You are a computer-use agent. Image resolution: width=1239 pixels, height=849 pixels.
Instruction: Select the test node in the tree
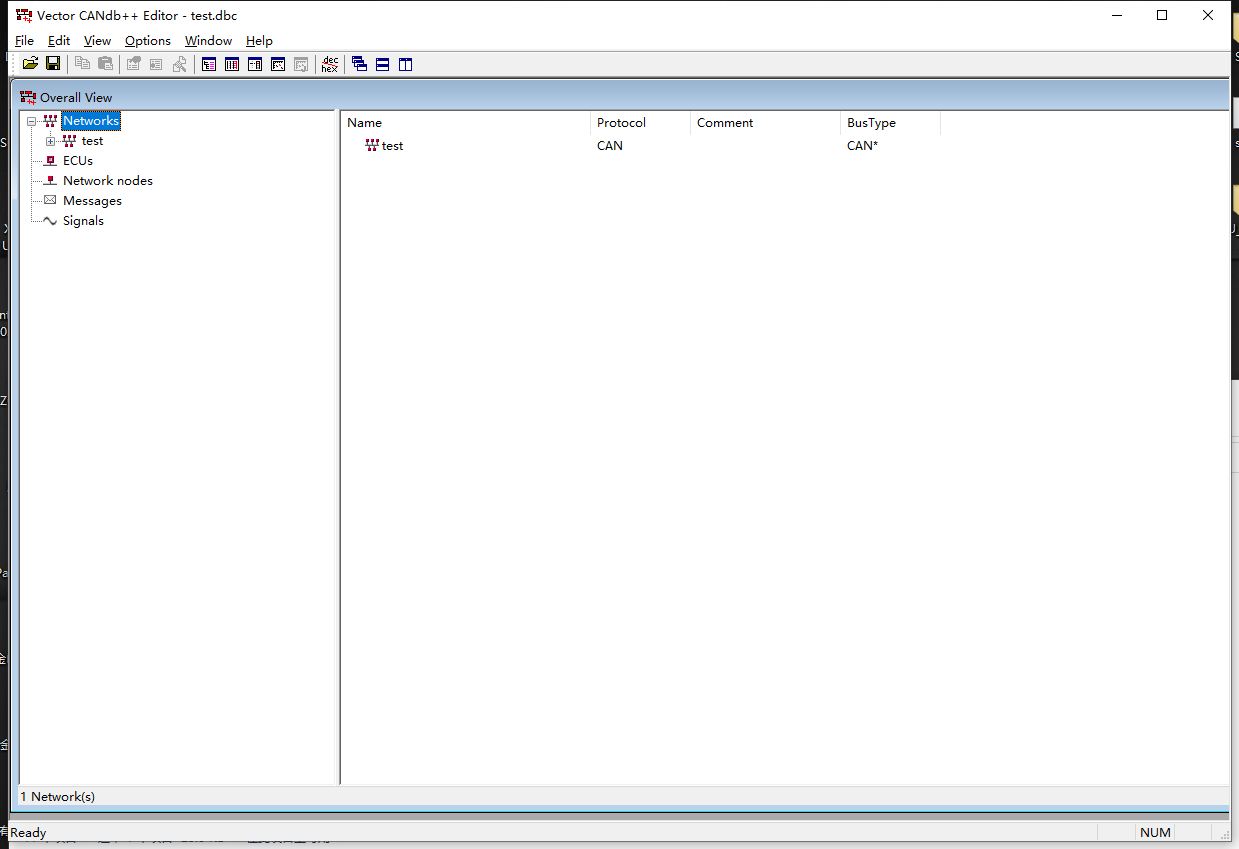pos(93,141)
